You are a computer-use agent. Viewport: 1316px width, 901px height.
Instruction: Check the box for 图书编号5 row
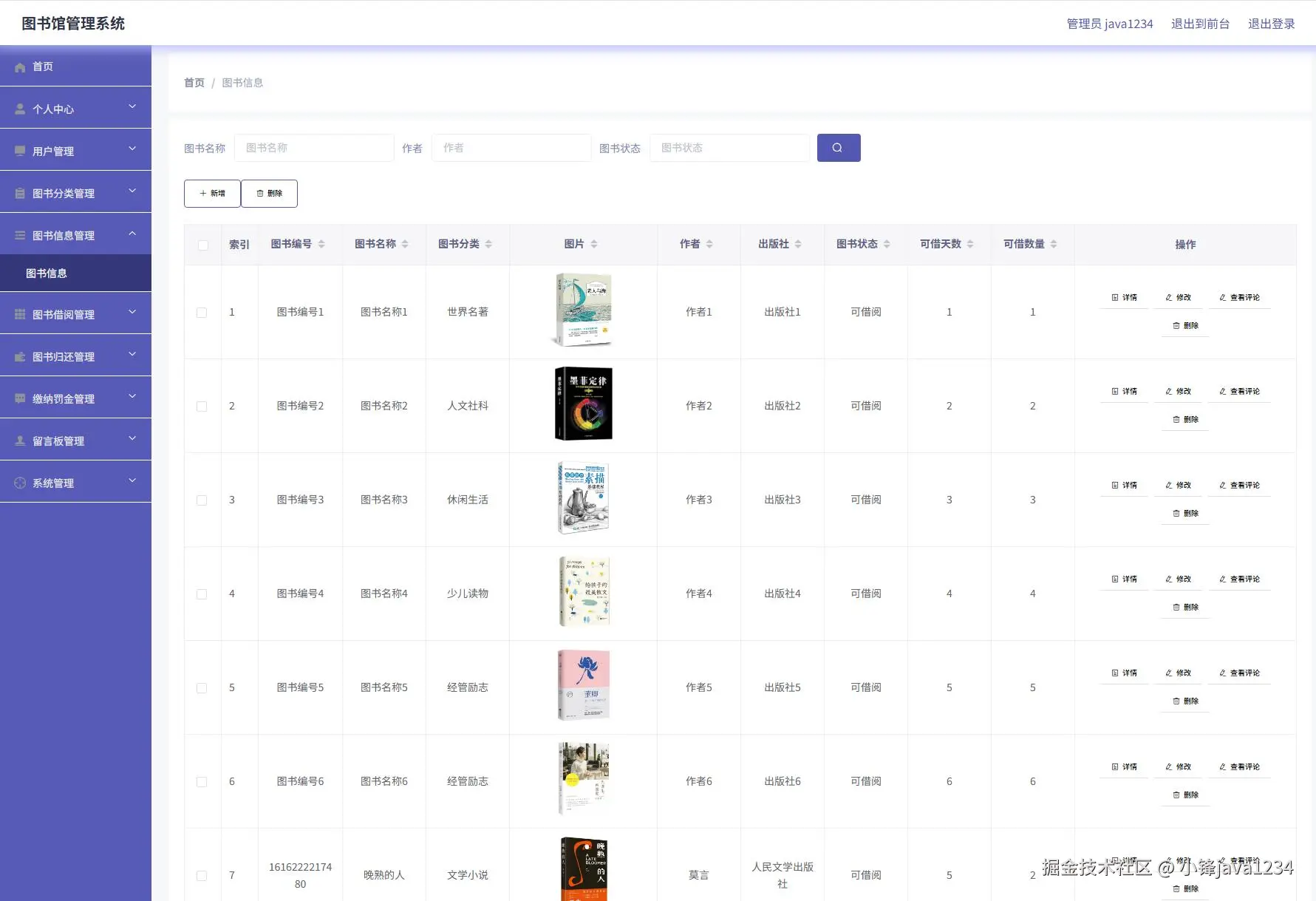coord(202,688)
